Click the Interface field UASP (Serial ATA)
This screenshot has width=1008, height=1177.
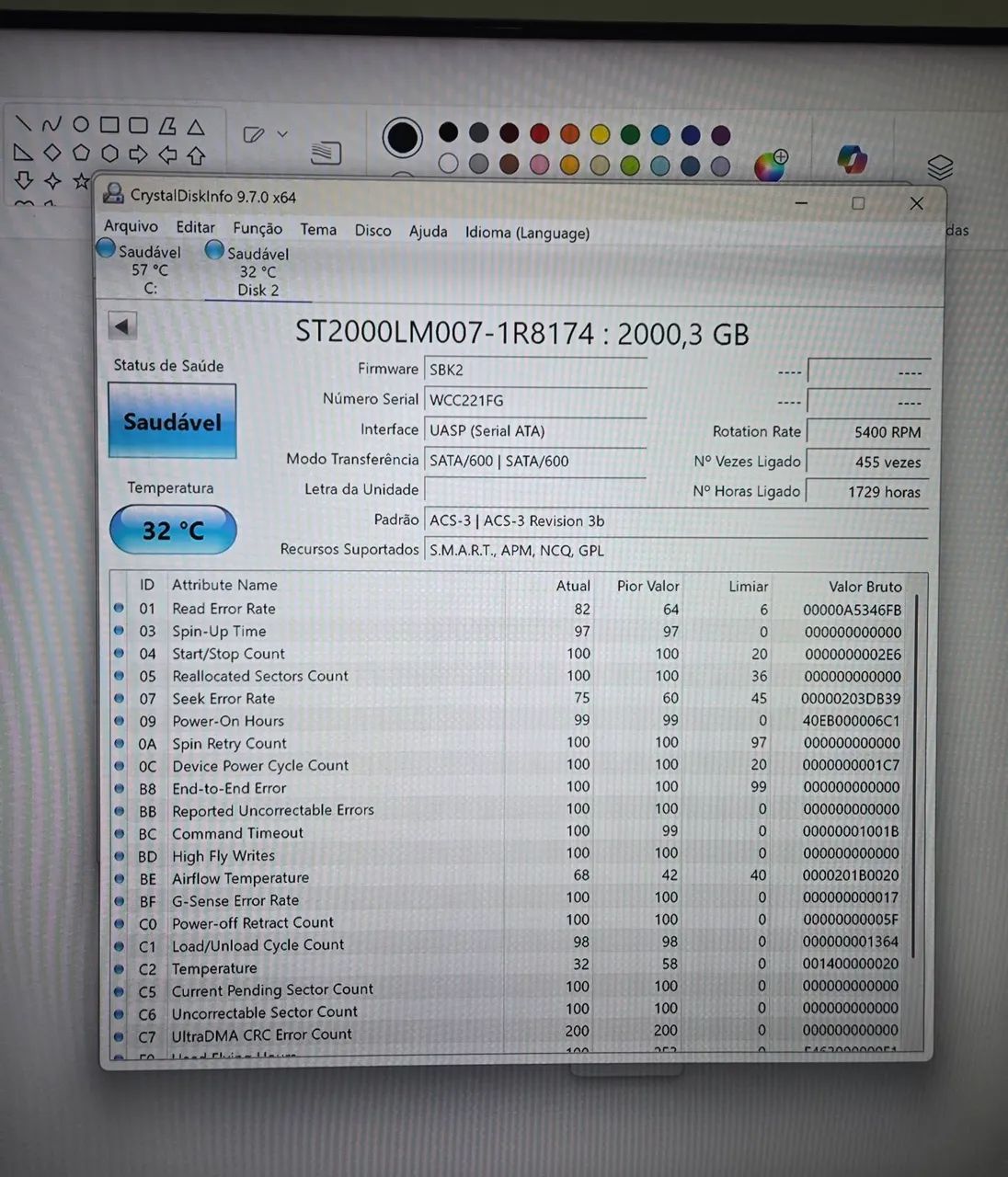click(x=535, y=430)
